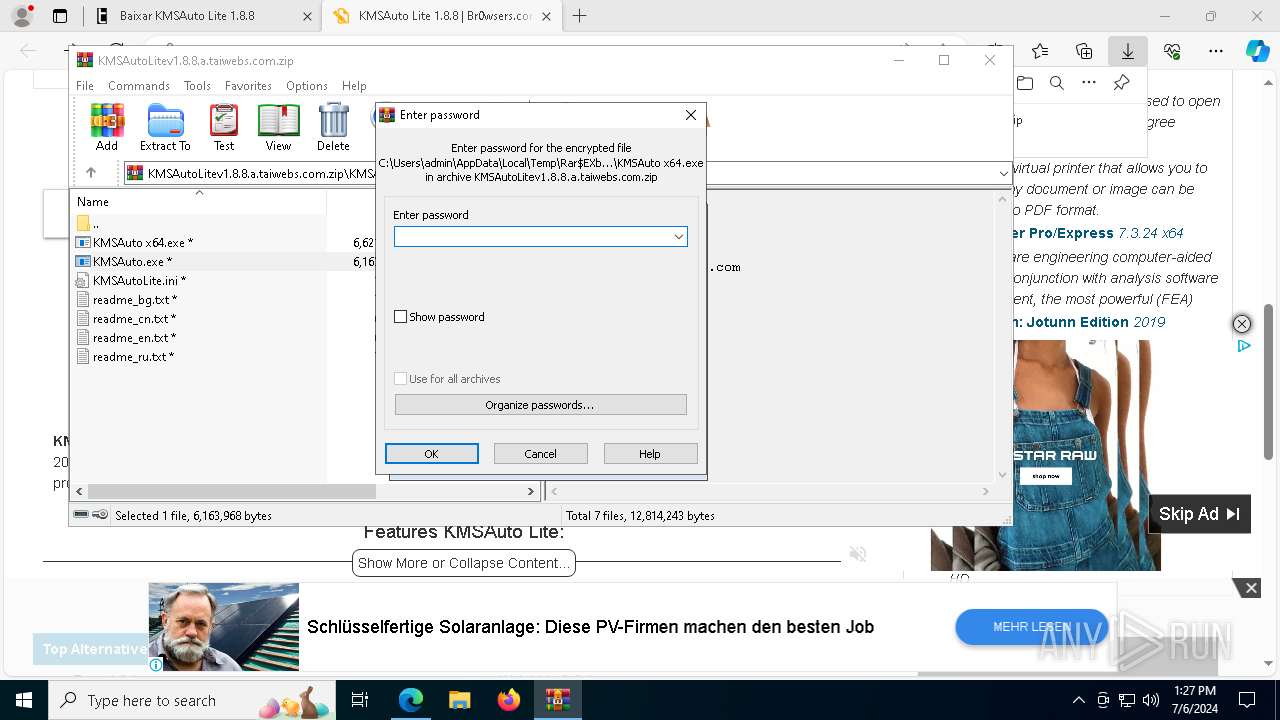Select the readme_ru.txt file
Viewport: 1280px width, 720px height.
coord(133,356)
